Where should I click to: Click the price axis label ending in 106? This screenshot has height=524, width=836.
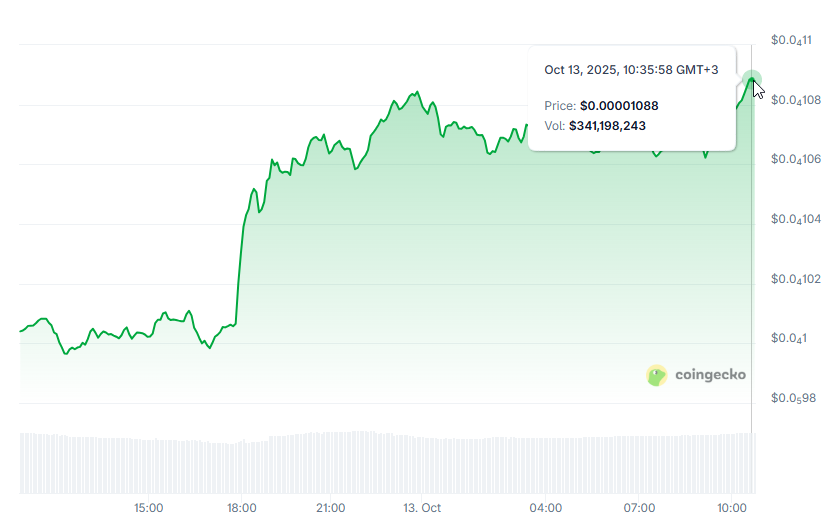point(795,159)
